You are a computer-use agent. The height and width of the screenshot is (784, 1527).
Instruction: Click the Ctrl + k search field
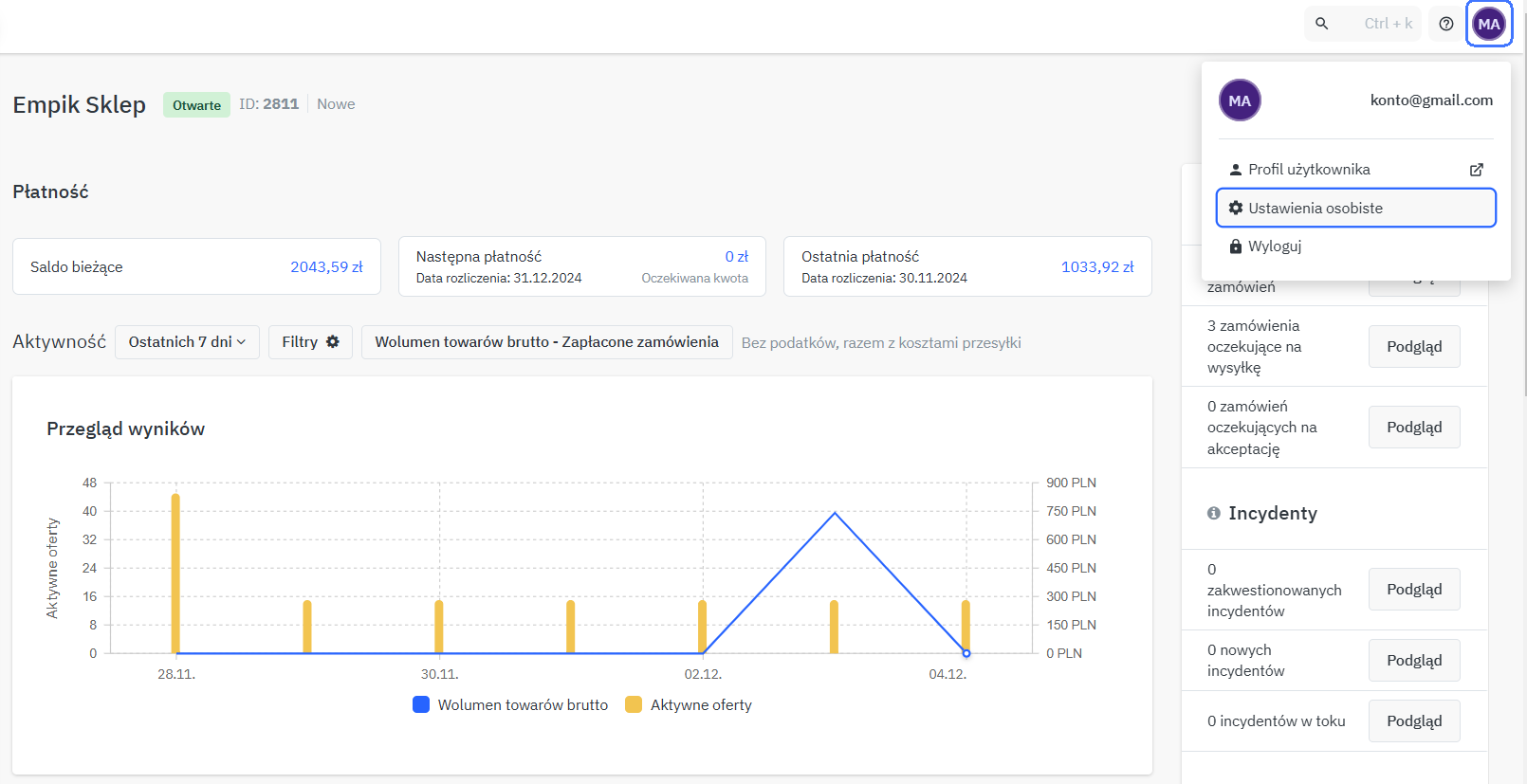coord(1387,24)
